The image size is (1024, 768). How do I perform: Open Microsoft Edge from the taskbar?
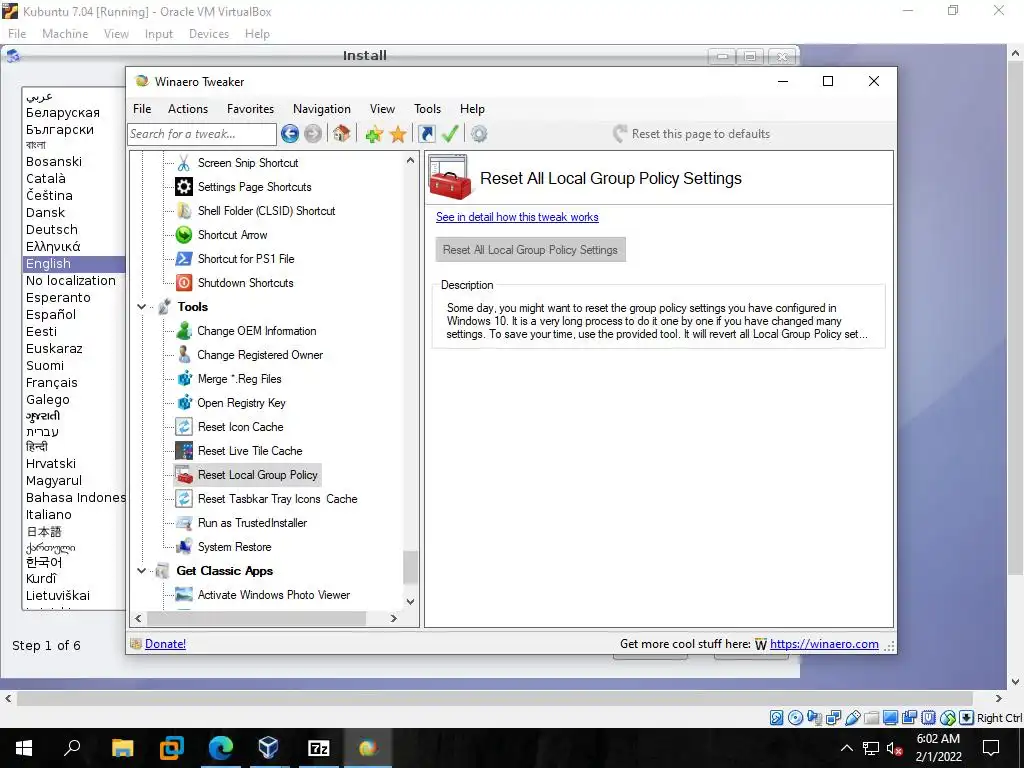tap(221, 748)
